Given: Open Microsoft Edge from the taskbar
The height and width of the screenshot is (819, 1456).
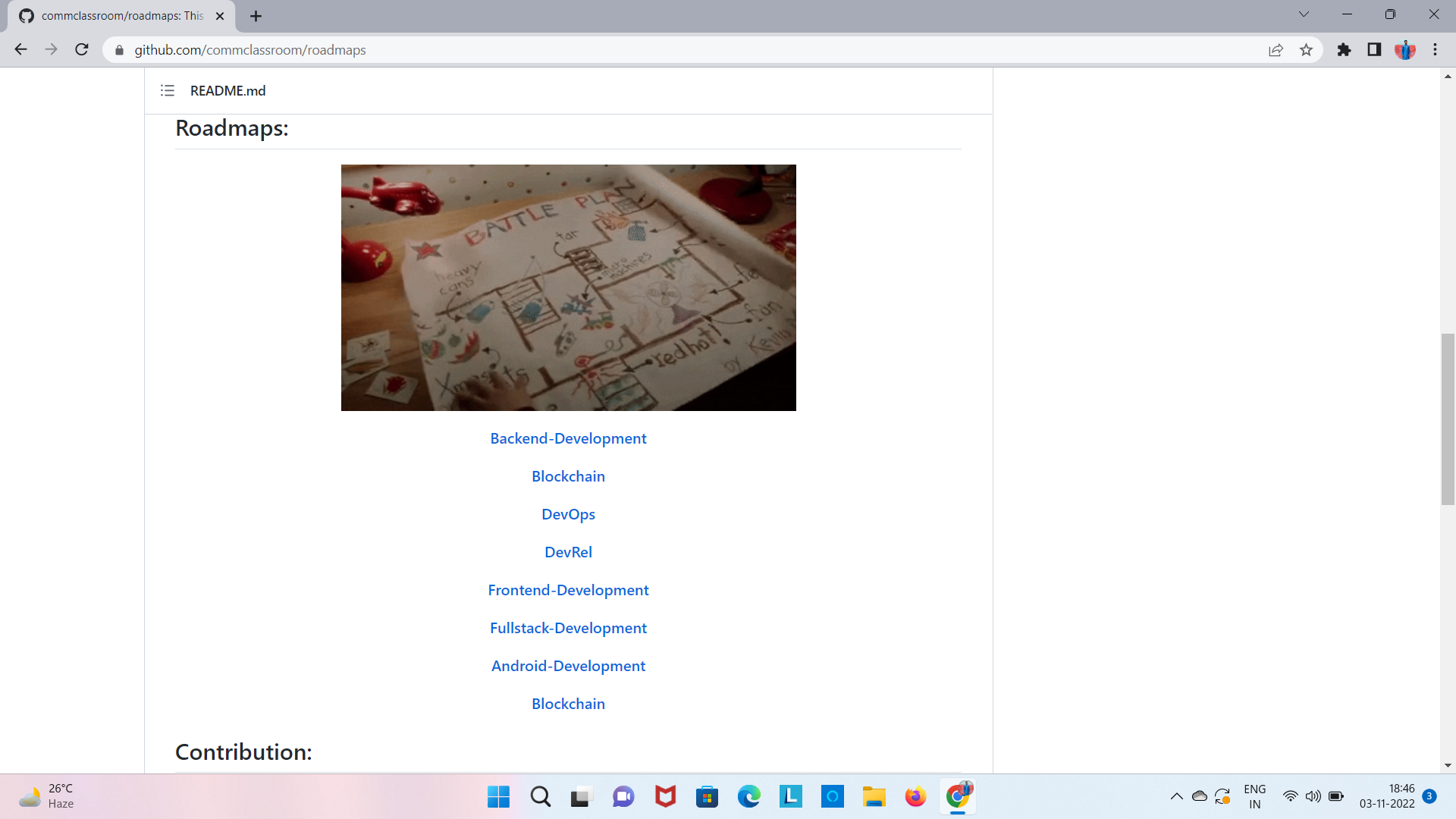Looking at the screenshot, I should pos(749,796).
